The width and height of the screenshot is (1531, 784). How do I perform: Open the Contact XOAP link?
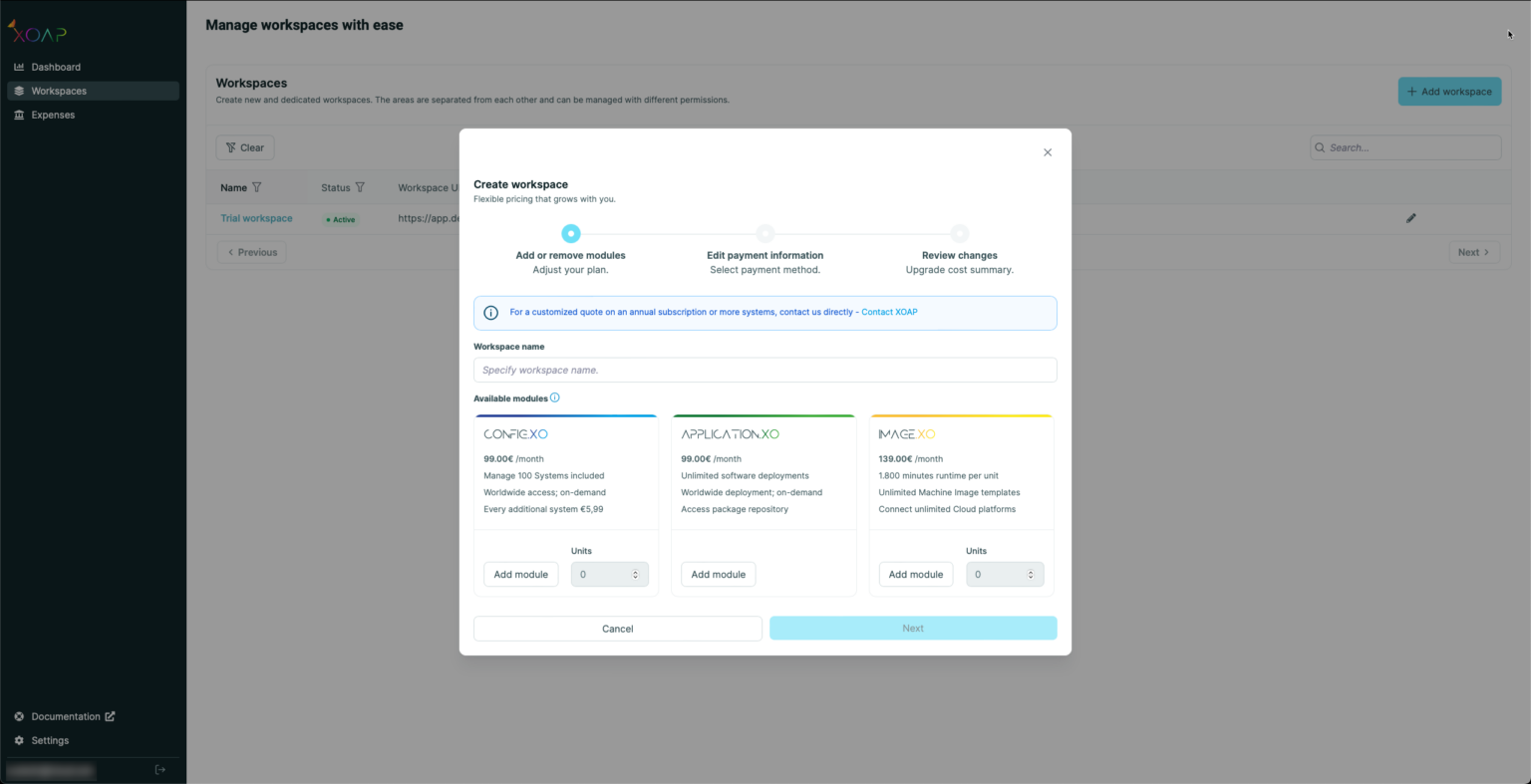(888, 312)
